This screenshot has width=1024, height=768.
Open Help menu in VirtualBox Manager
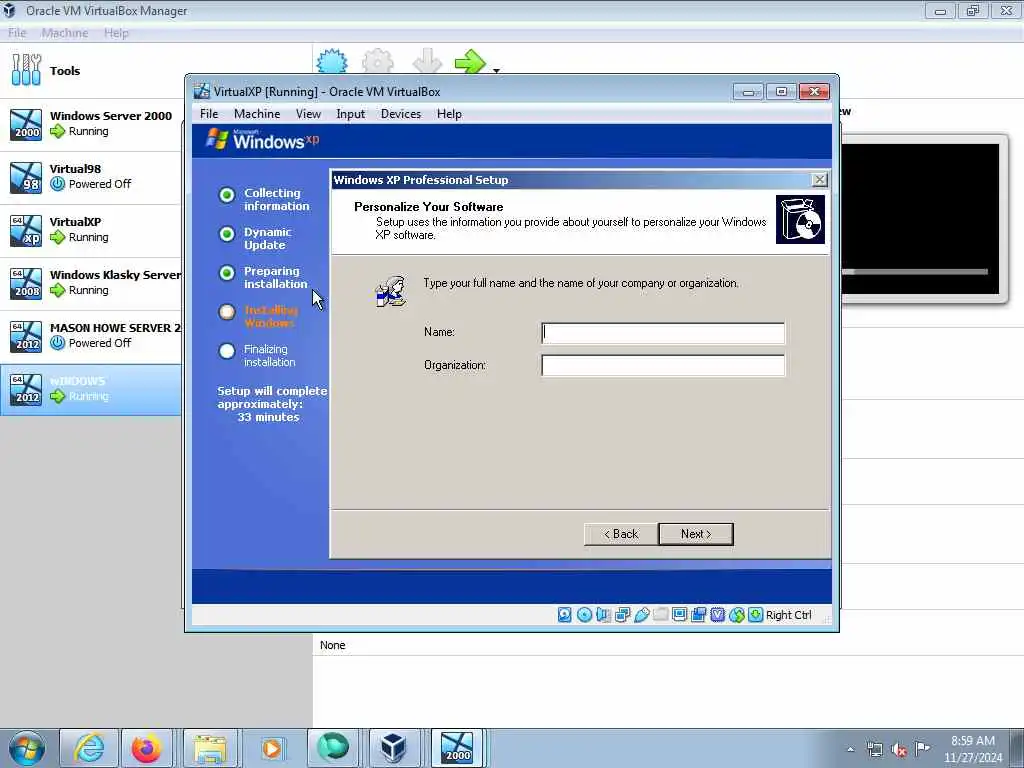point(116,33)
